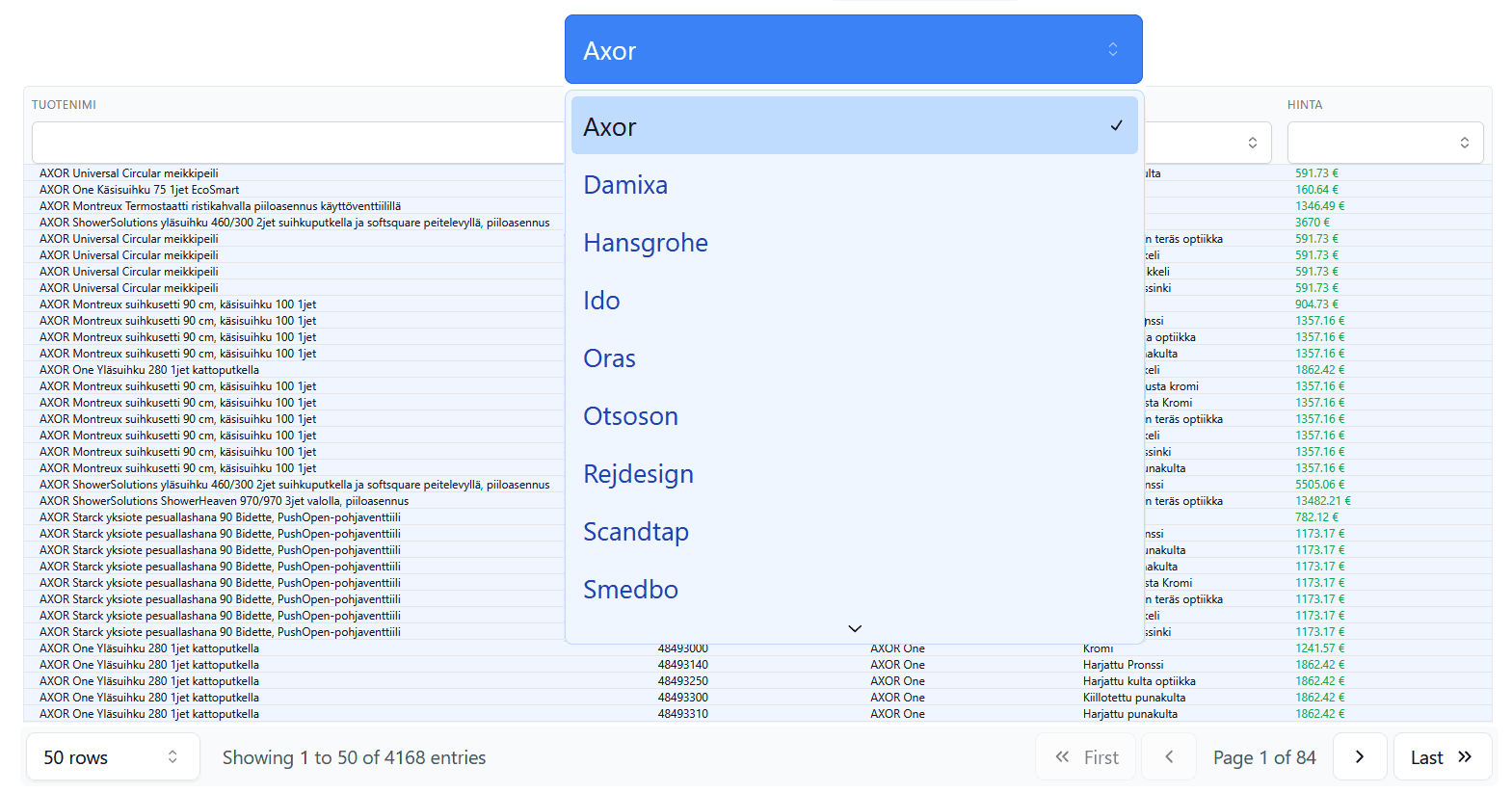Choose Hansgrohe in the dropdown list
1512x793 pixels.
[x=646, y=243]
